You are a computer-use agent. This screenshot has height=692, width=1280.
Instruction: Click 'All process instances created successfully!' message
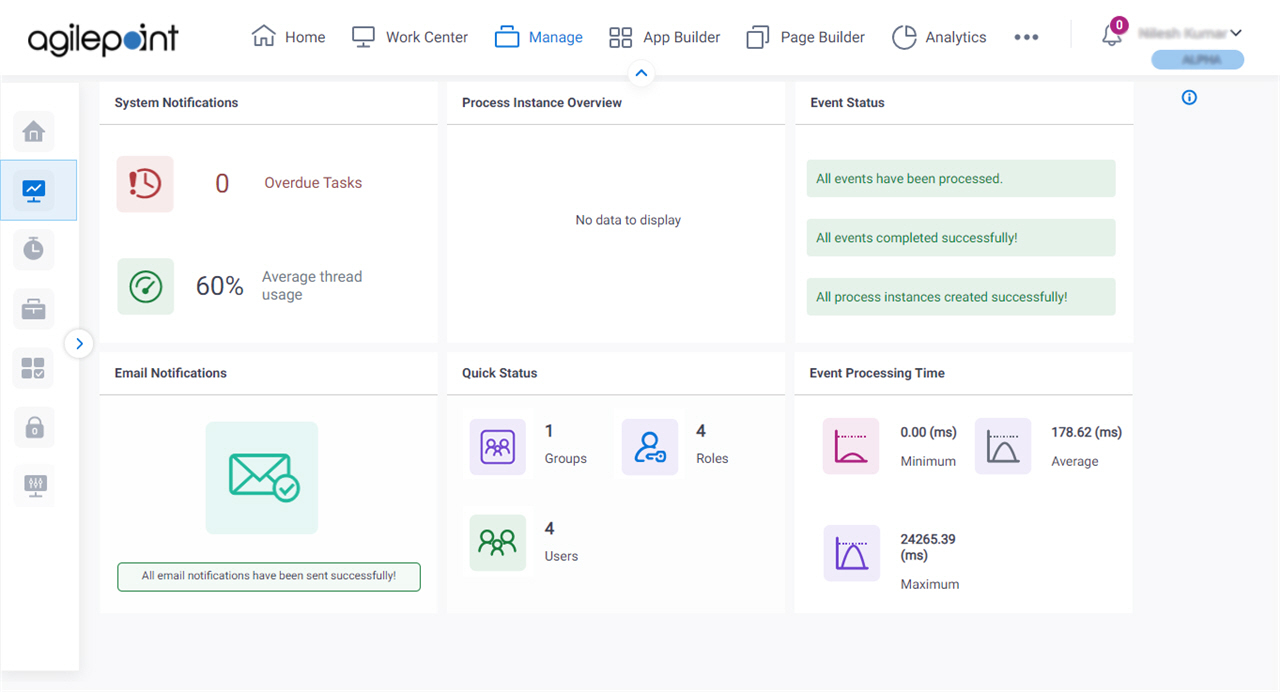(961, 297)
